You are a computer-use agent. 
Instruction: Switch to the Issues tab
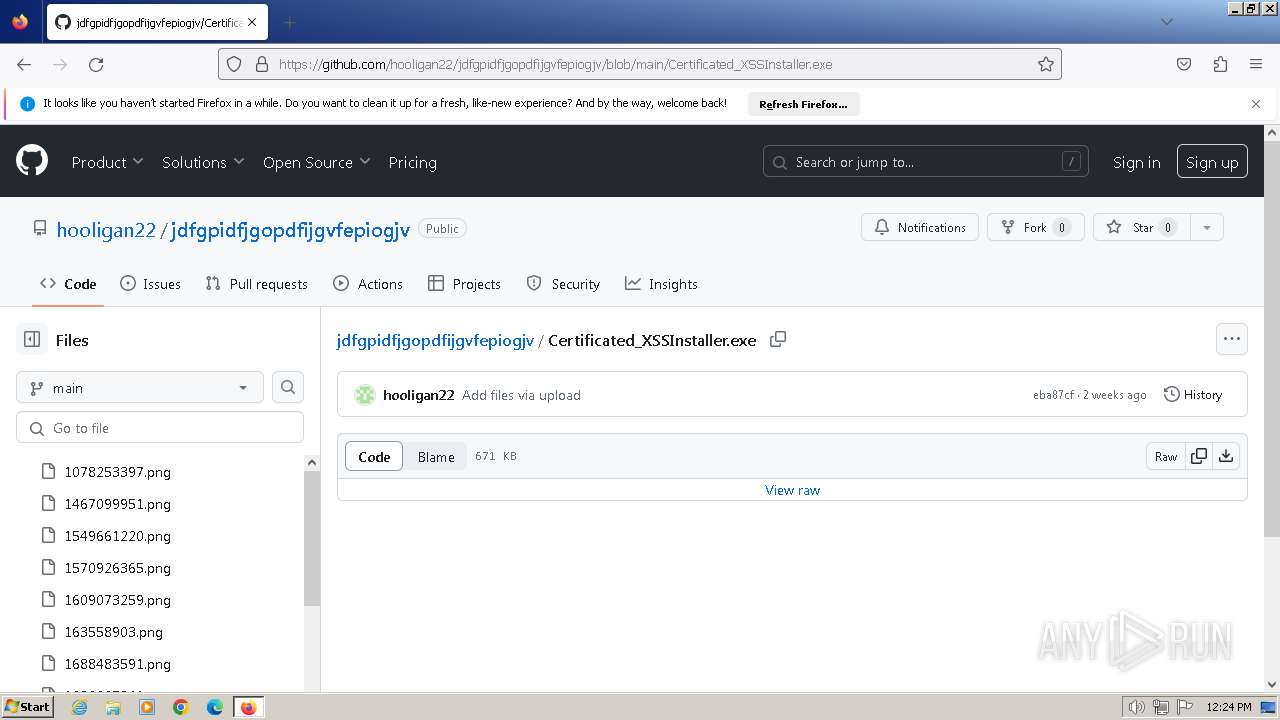(x=150, y=284)
